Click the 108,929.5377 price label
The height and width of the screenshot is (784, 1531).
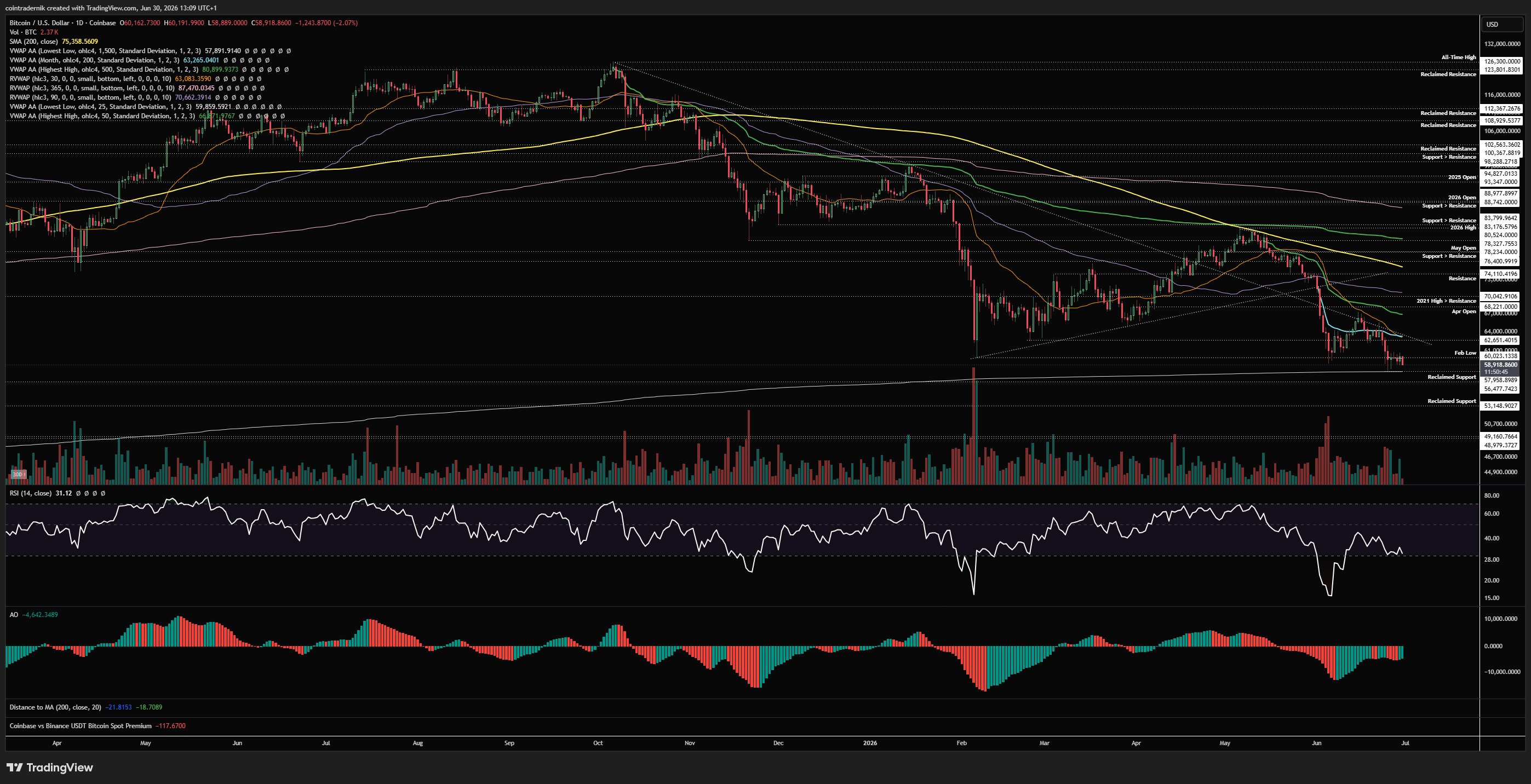point(1503,120)
